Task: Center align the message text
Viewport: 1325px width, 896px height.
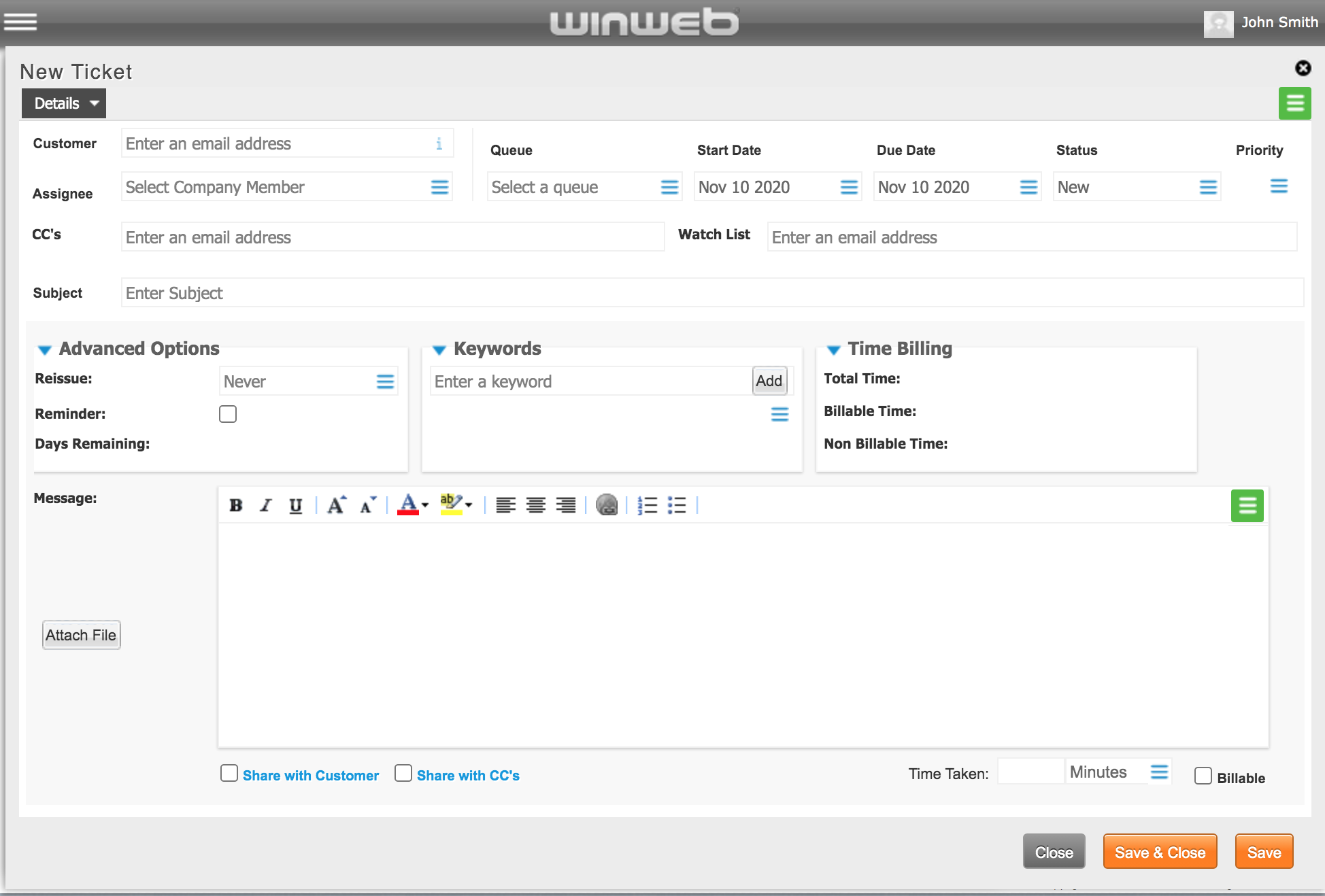Action: coord(536,505)
